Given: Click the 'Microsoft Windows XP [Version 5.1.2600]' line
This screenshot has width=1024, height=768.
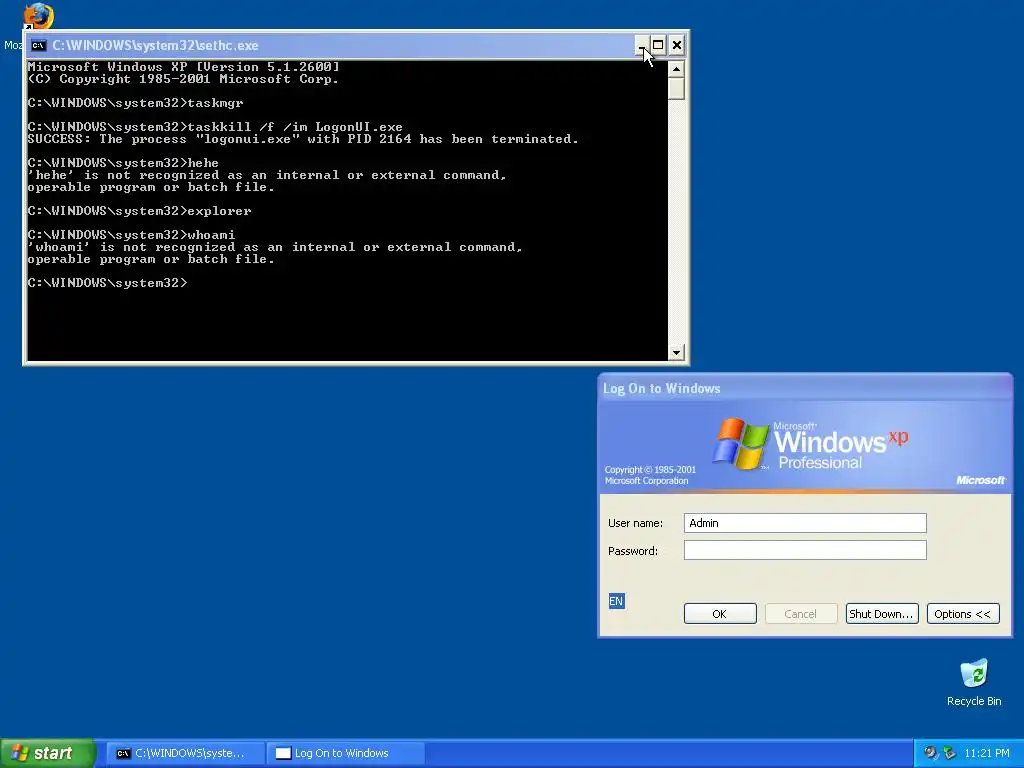Looking at the screenshot, I should (x=184, y=67).
